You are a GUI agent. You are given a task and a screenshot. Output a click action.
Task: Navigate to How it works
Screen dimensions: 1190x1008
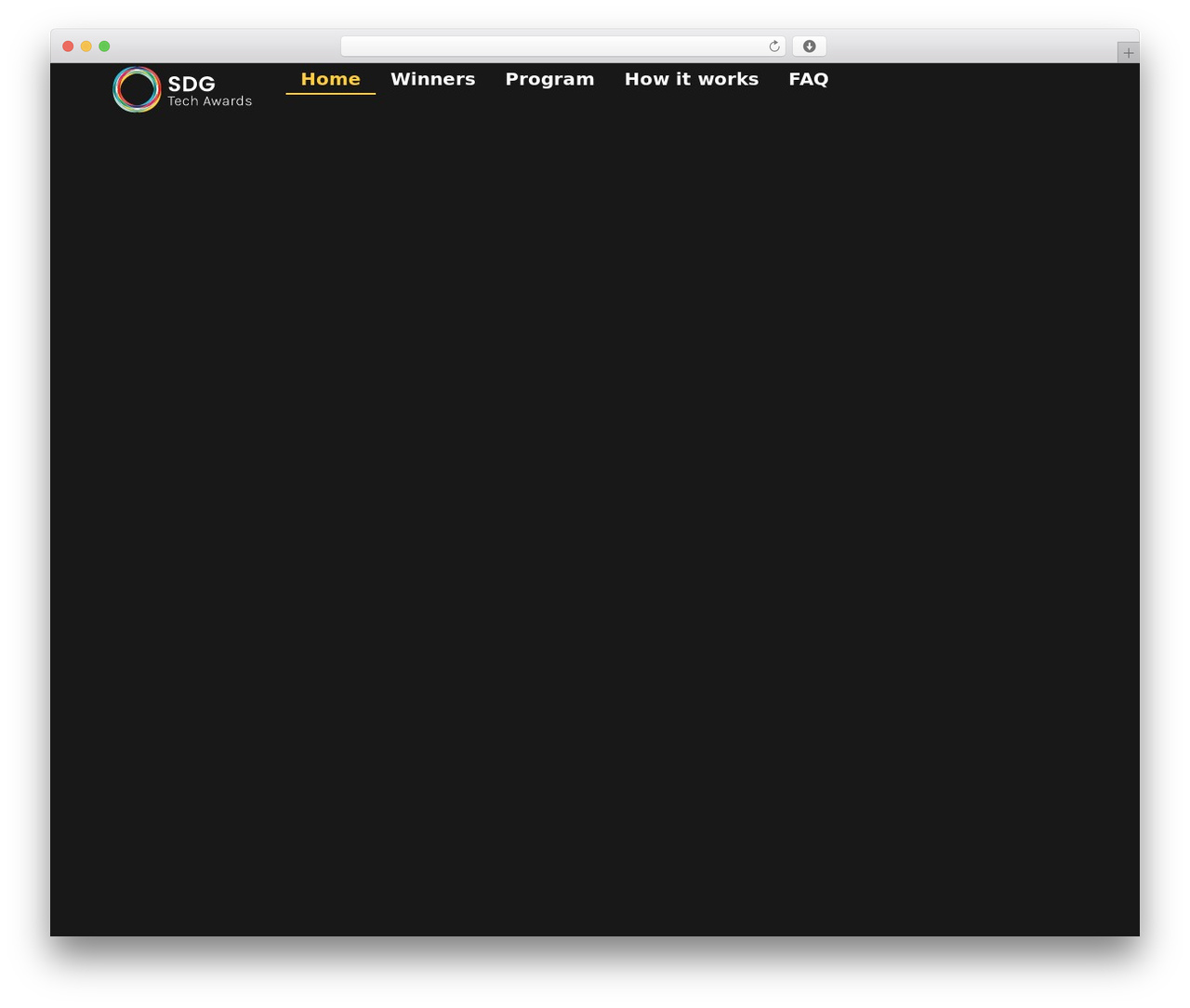click(691, 79)
